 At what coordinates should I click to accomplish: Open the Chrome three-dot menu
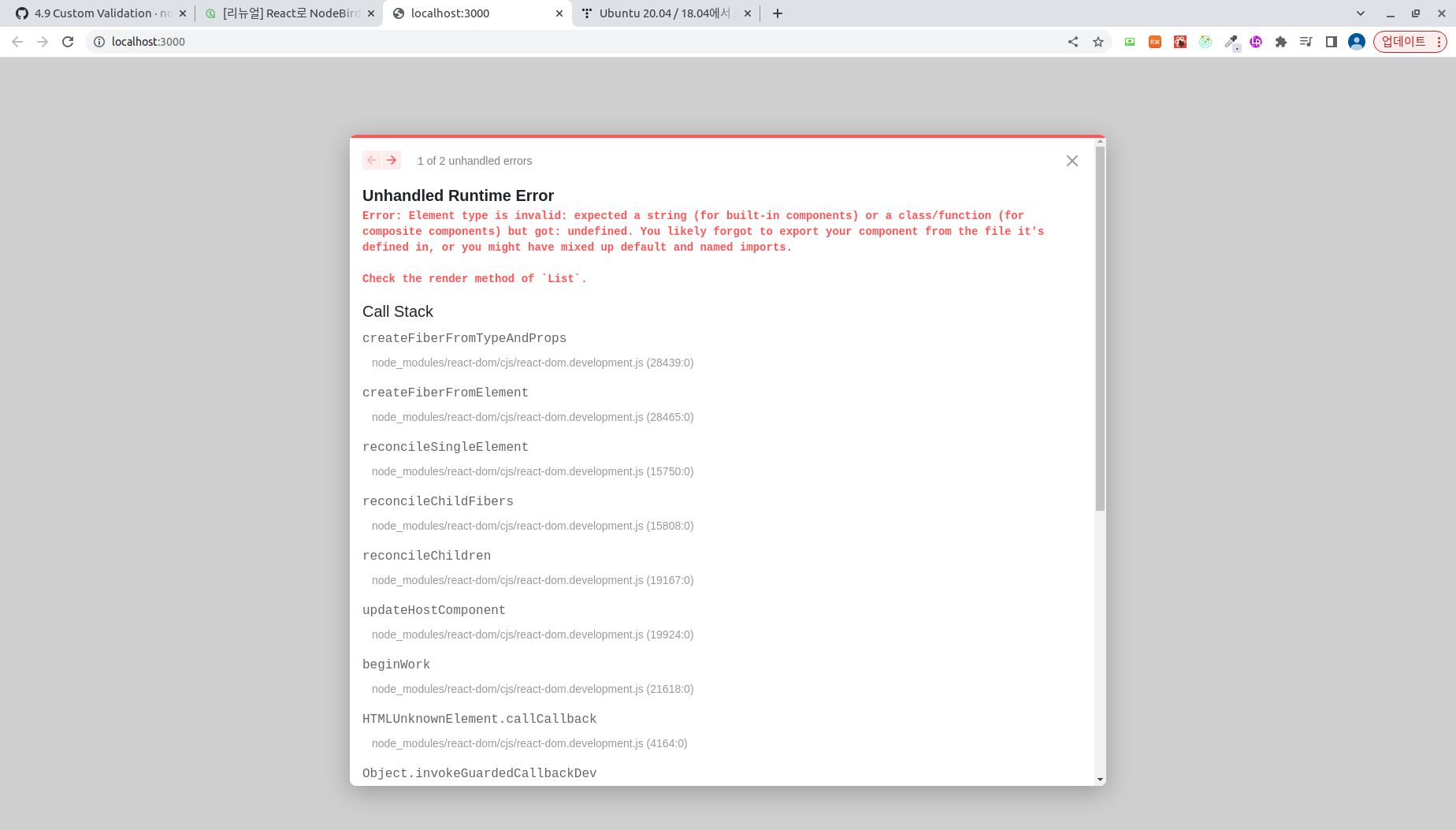click(1439, 42)
